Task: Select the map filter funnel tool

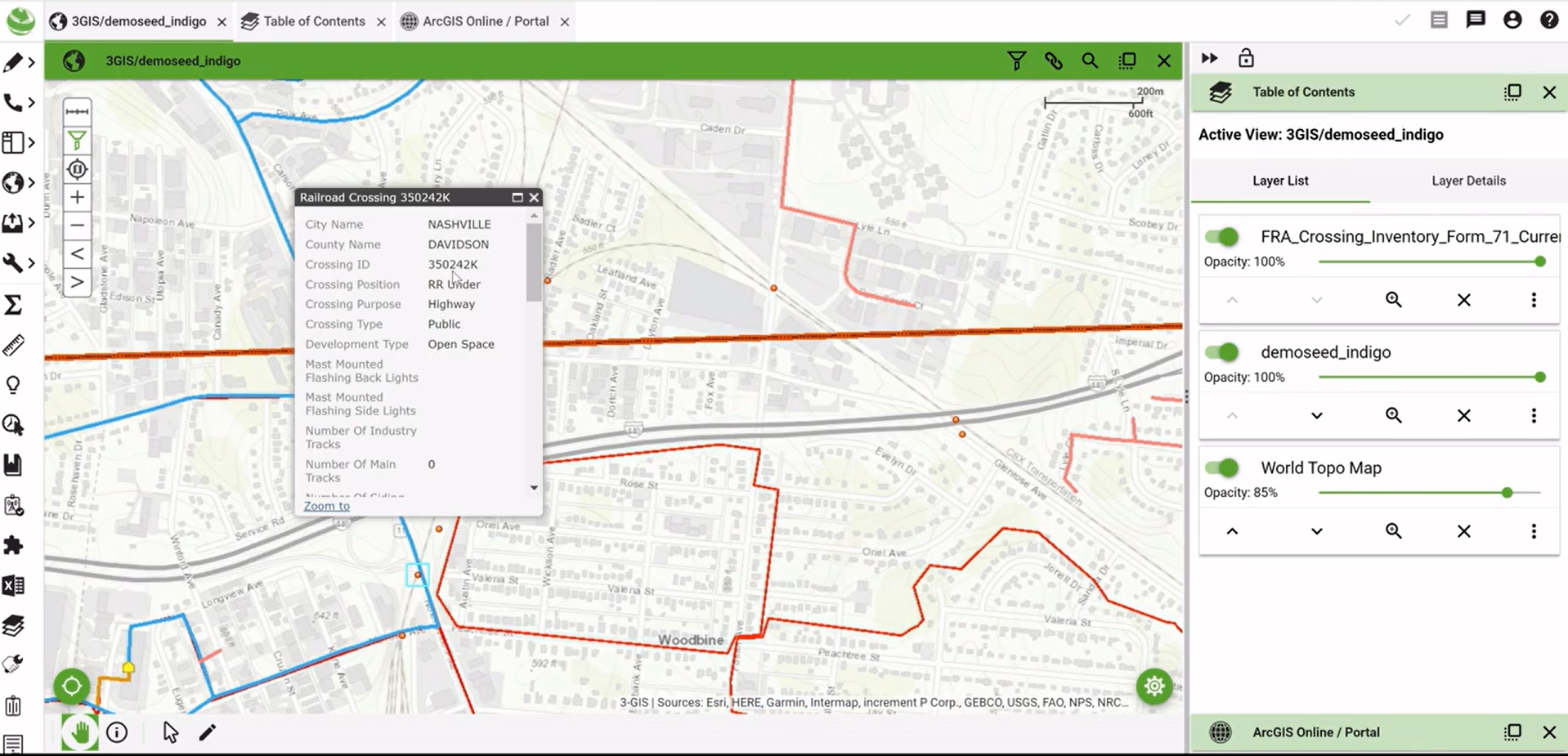Action: click(x=77, y=141)
